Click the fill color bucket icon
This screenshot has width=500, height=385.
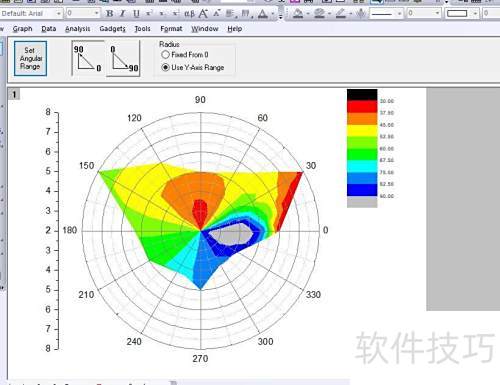(298, 14)
